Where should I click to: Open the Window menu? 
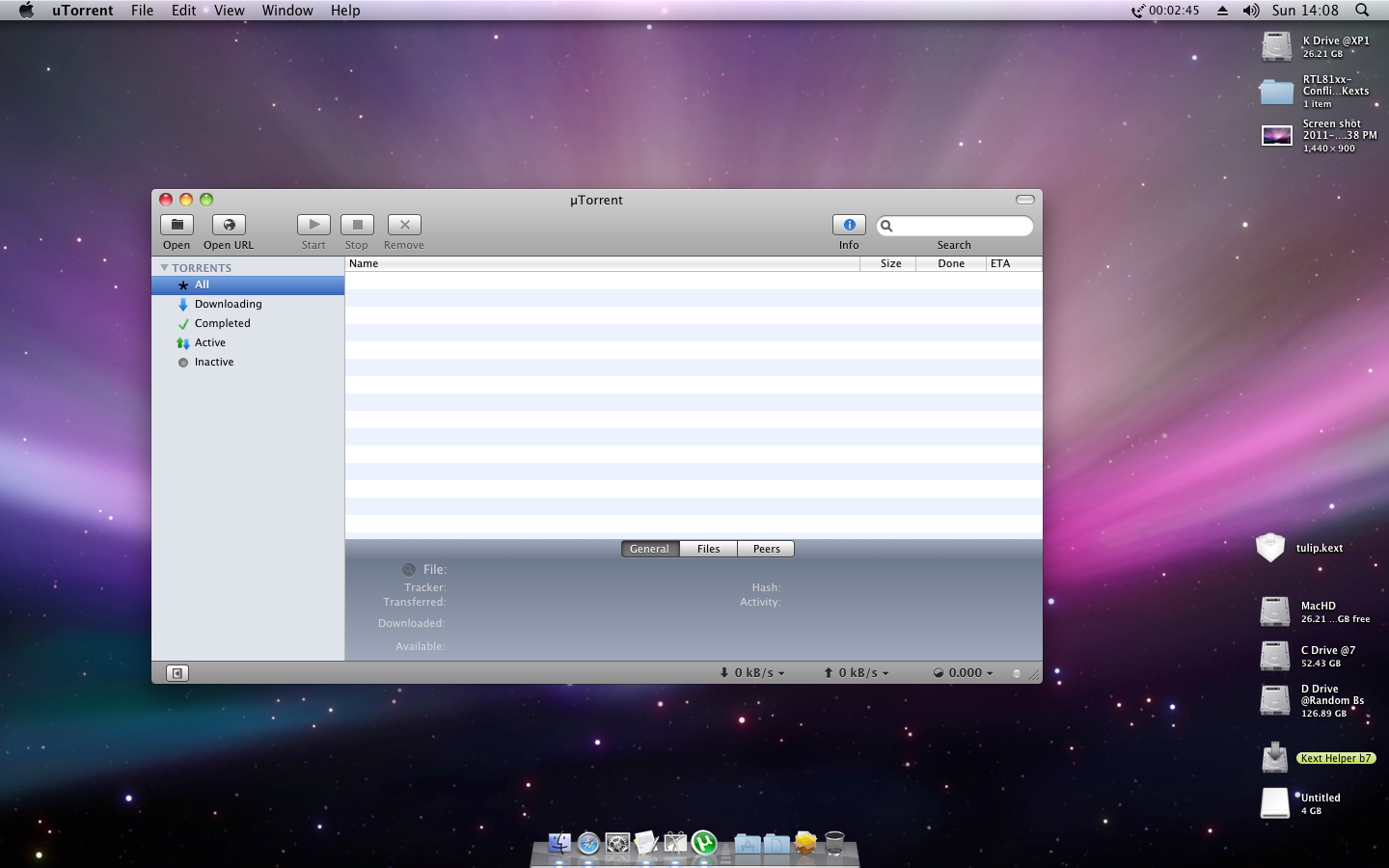287,11
